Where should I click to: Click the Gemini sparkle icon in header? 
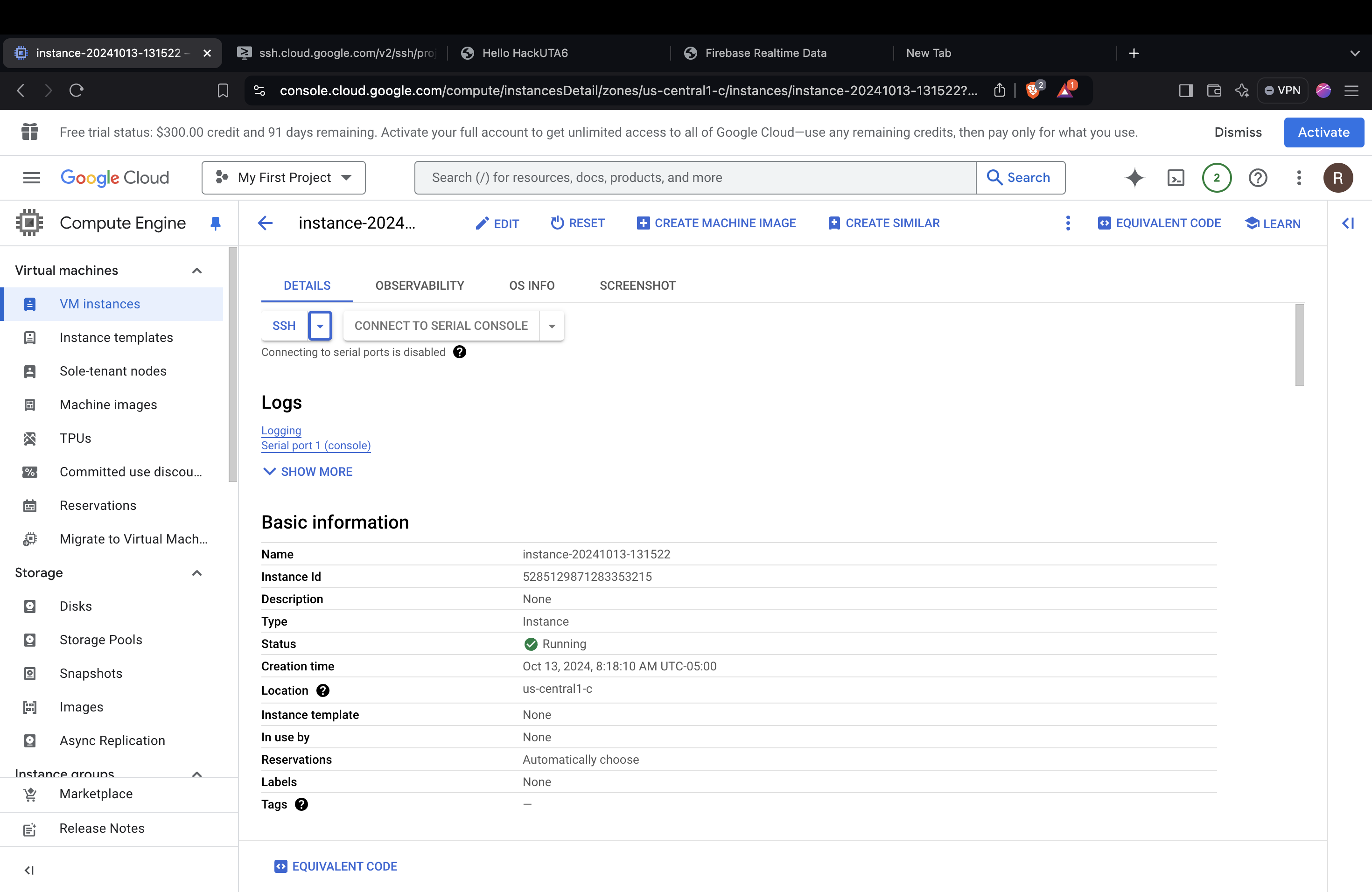tap(1134, 177)
